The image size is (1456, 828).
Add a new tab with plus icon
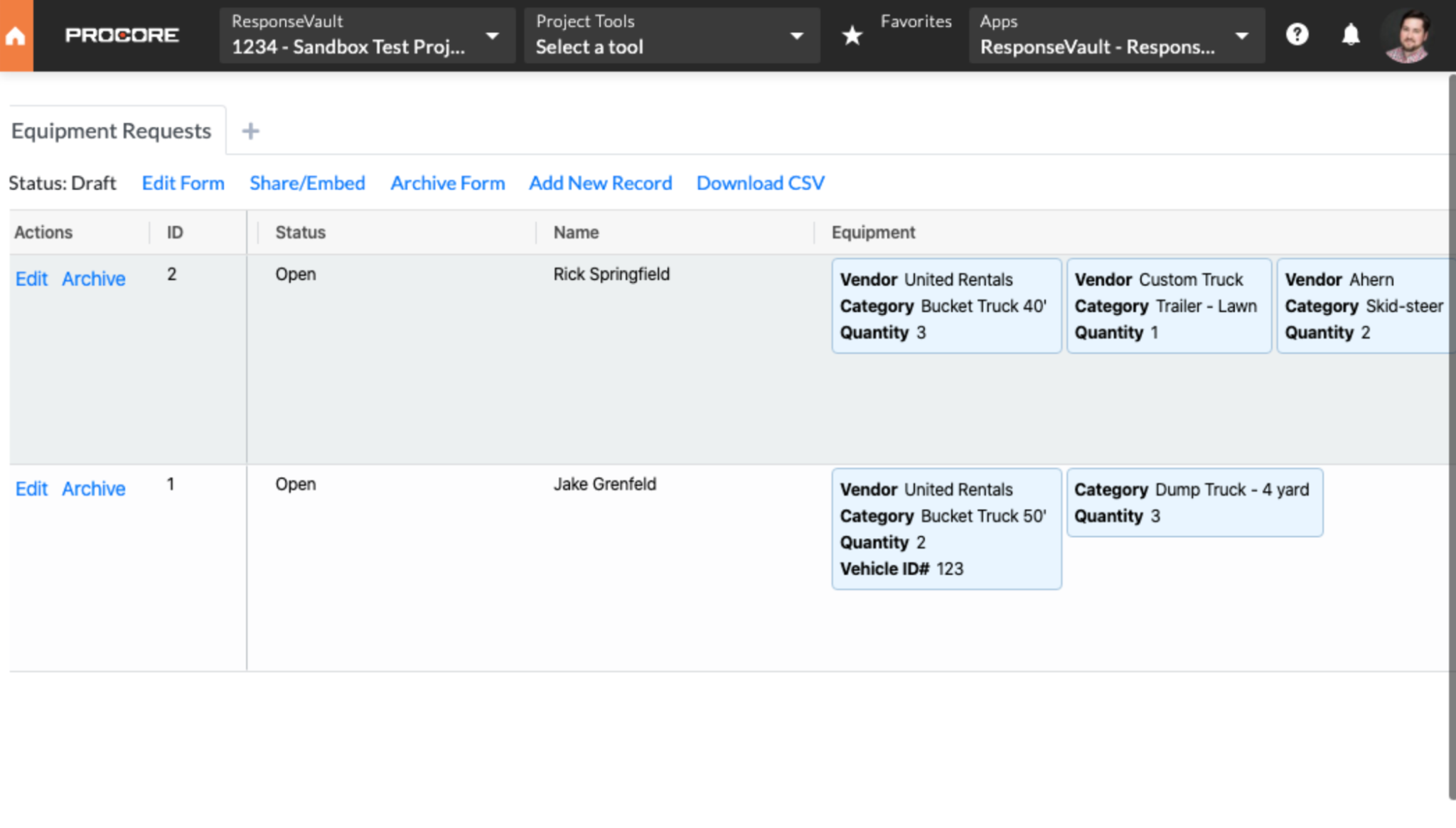pos(250,131)
